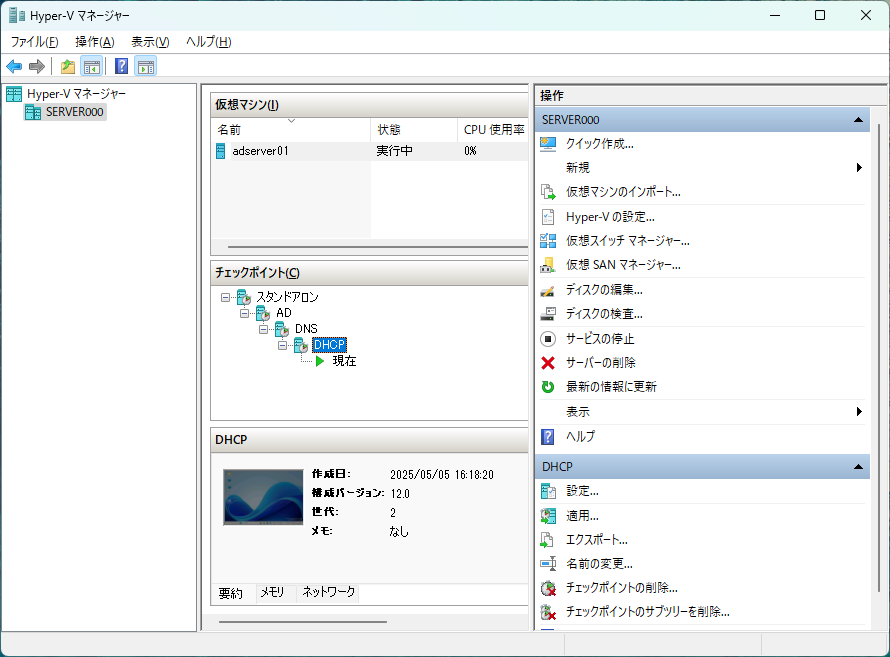Click the エクスポート icon
The image size is (890, 657).
pyautogui.click(x=547, y=540)
